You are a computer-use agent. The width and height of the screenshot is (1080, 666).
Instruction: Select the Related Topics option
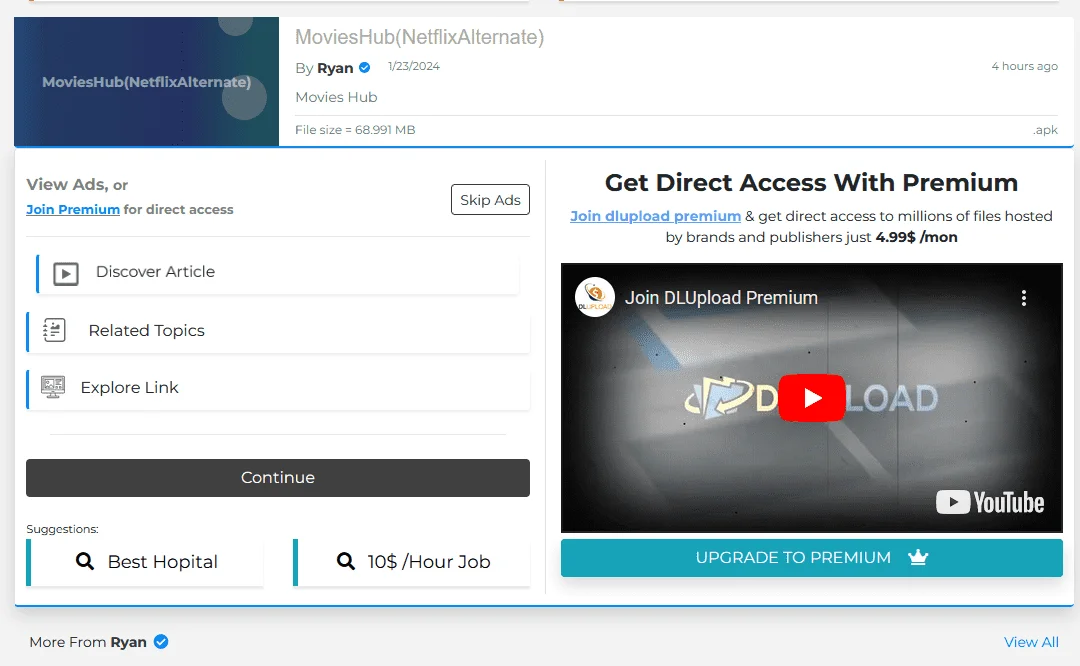click(278, 331)
